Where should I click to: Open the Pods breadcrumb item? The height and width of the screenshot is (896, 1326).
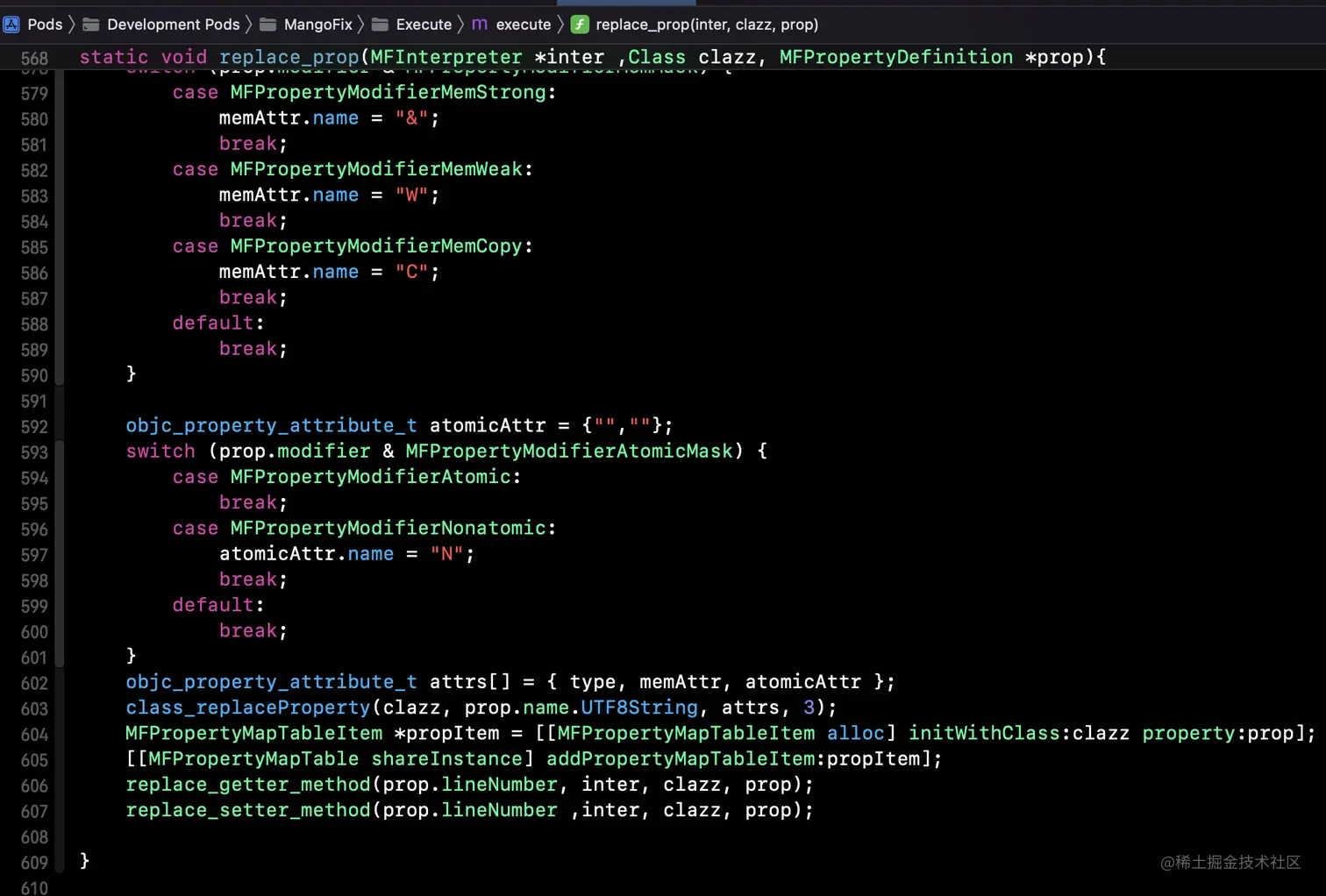tap(45, 25)
